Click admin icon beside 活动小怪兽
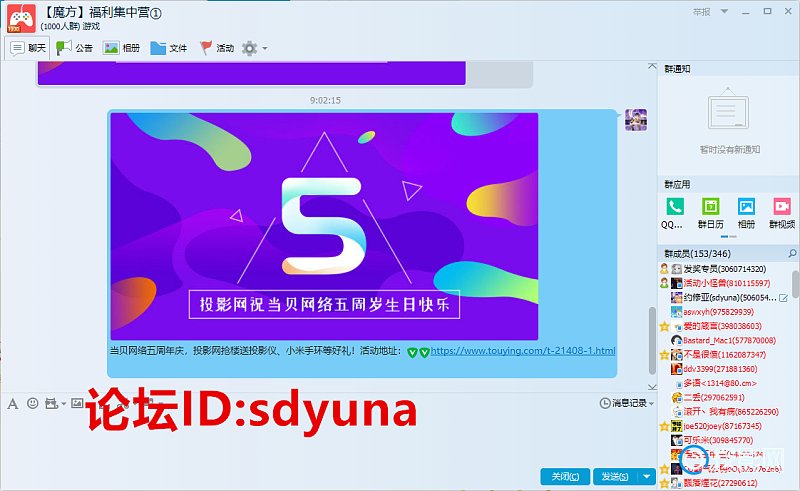 click(x=664, y=283)
